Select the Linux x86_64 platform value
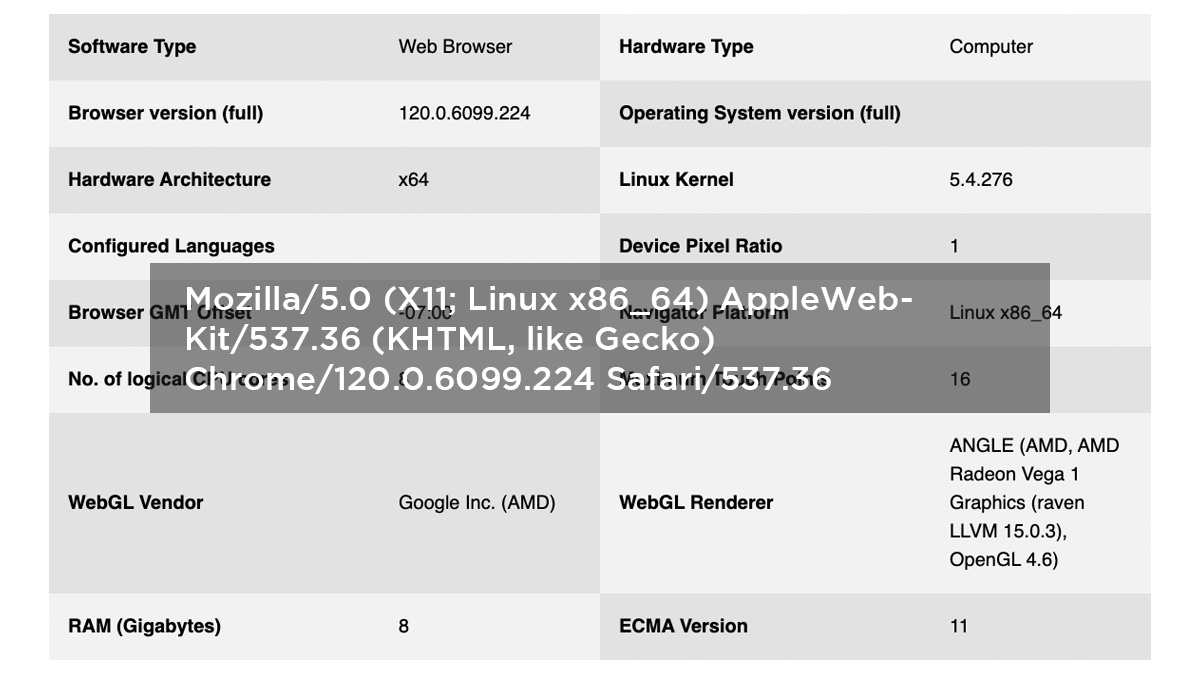Screen dimensions: 1200x675 click(1006, 313)
